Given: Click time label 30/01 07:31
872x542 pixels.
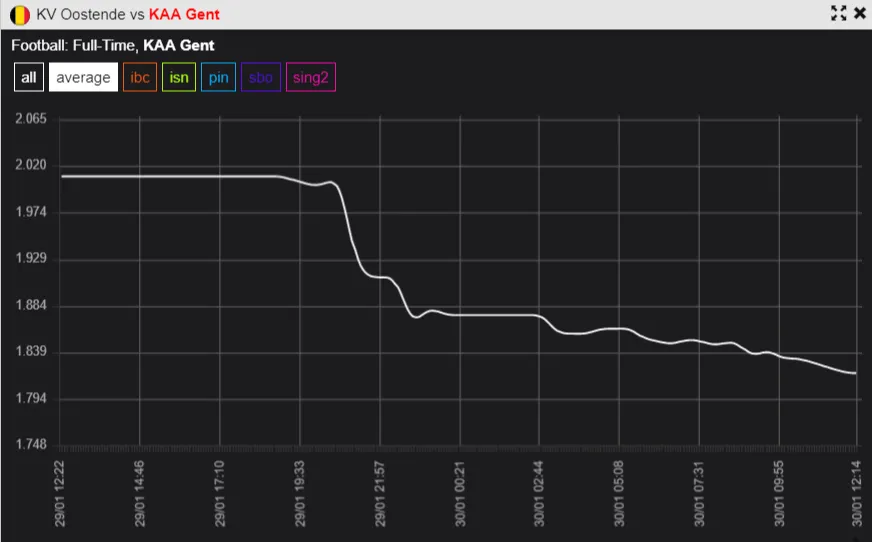Looking at the screenshot, I should click(x=699, y=494).
